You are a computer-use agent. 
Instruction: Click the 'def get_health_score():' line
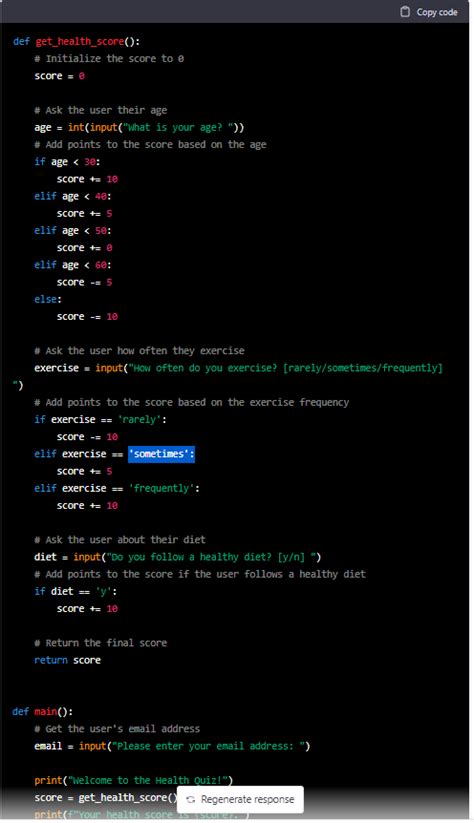(x=76, y=41)
